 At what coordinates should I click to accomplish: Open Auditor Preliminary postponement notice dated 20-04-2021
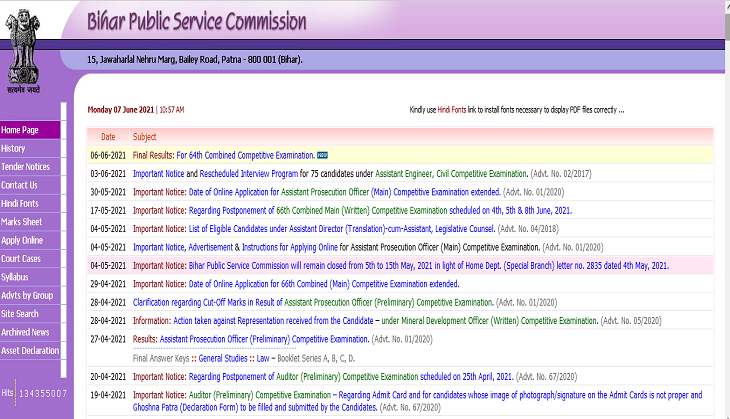(351, 377)
